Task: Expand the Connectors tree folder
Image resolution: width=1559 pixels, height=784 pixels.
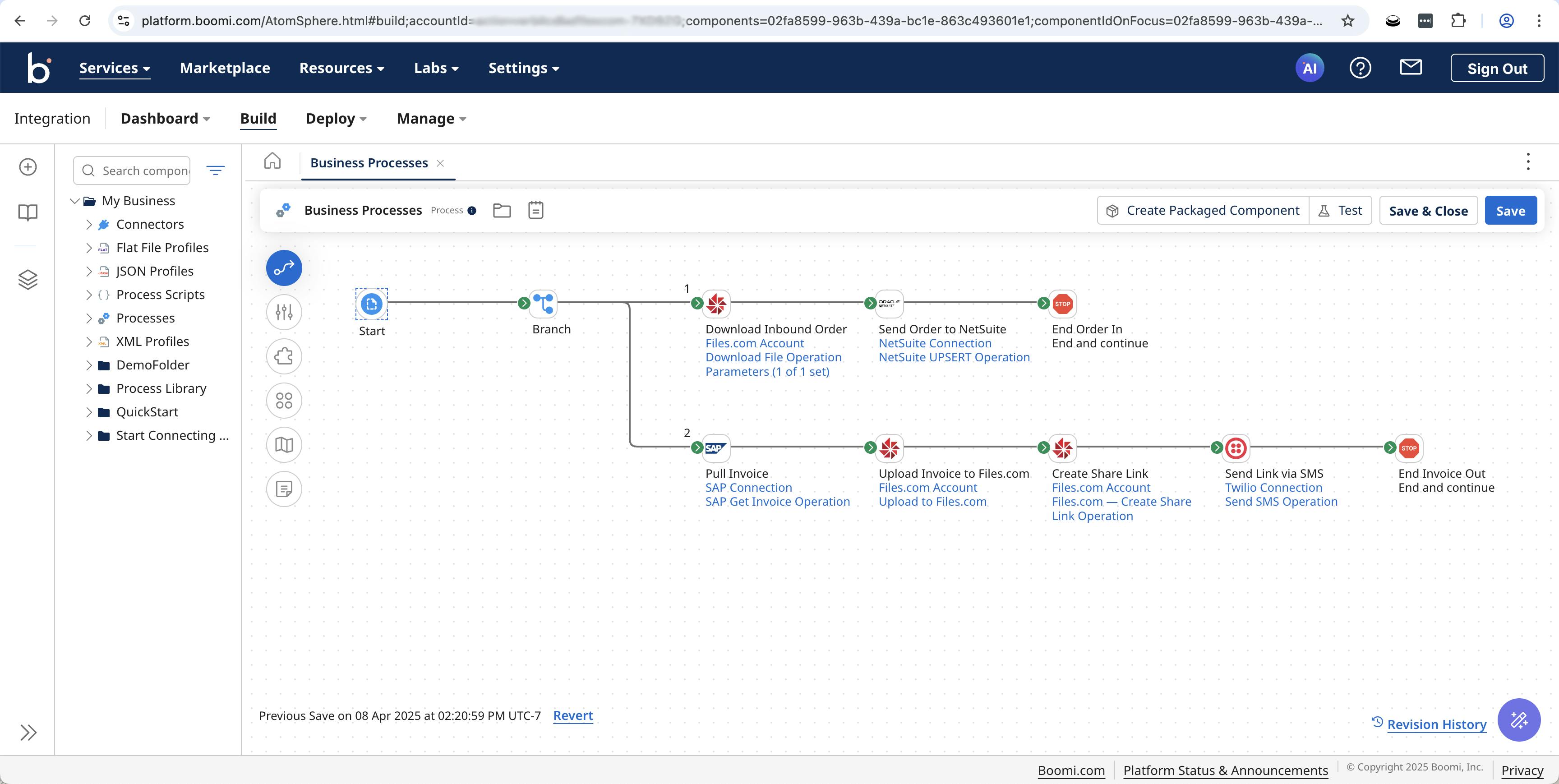Action: pyautogui.click(x=89, y=225)
